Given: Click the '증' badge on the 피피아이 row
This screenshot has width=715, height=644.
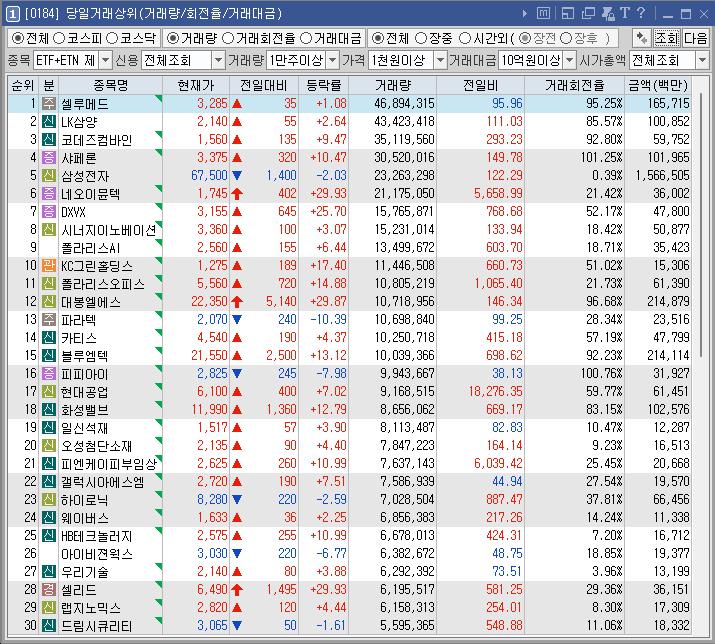Looking at the screenshot, I should tap(49, 374).
